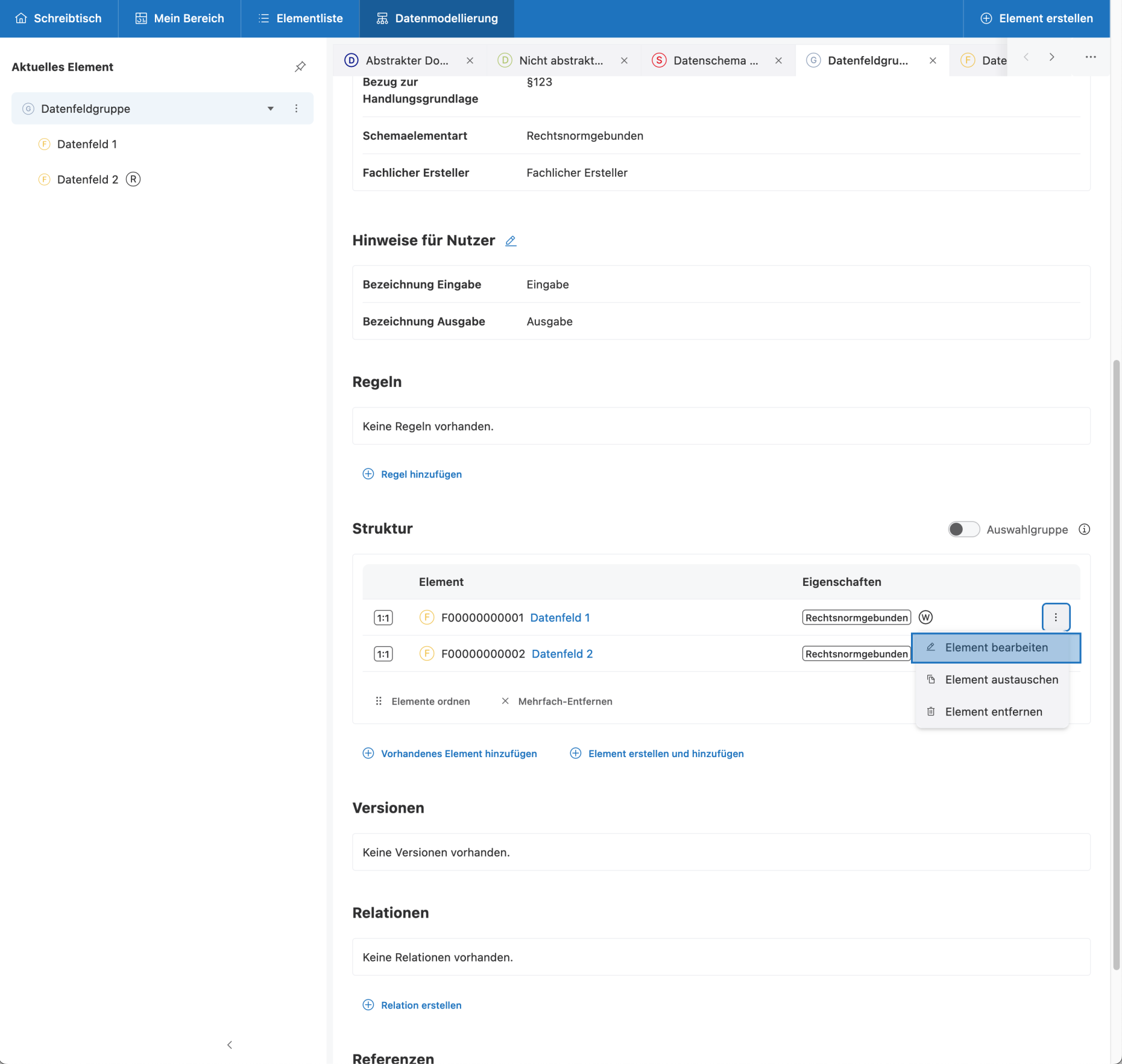This screenshot has width=1122, height=1064.
Task: Click Vorhandenes Element hinzufügen
Action: coord(458,754)
